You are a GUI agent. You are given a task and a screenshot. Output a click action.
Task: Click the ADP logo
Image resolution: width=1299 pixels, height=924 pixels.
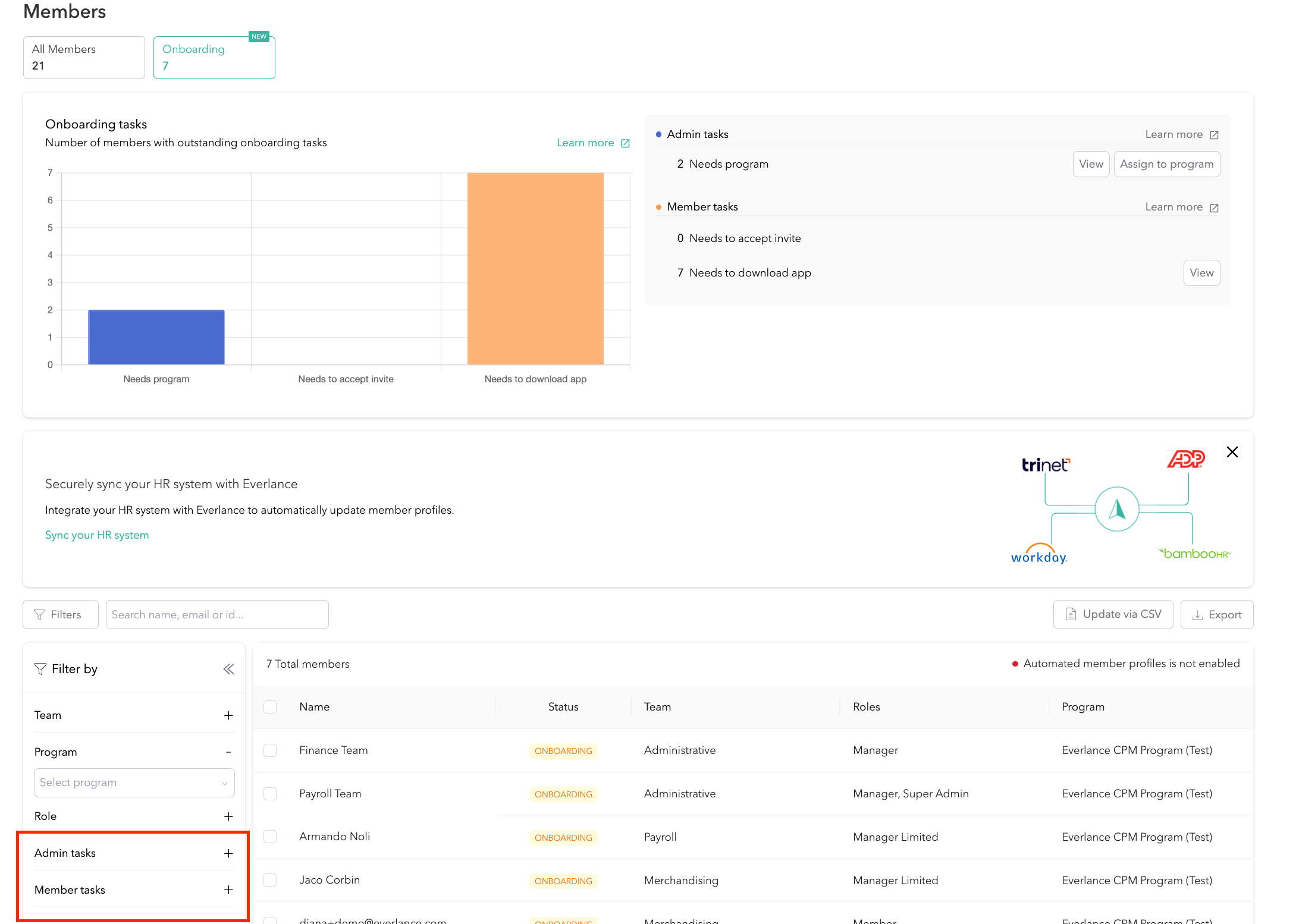(1185, 459)
